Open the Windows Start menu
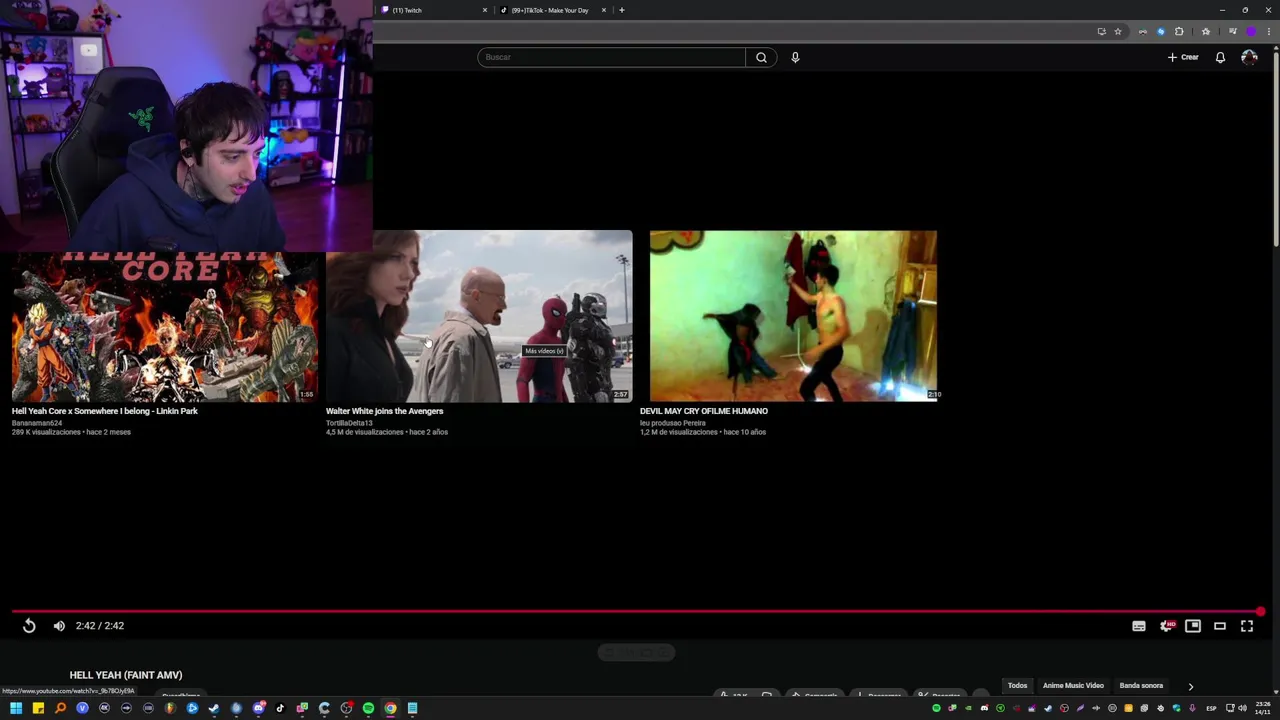 pyautogui.click(x=16, y=708)
